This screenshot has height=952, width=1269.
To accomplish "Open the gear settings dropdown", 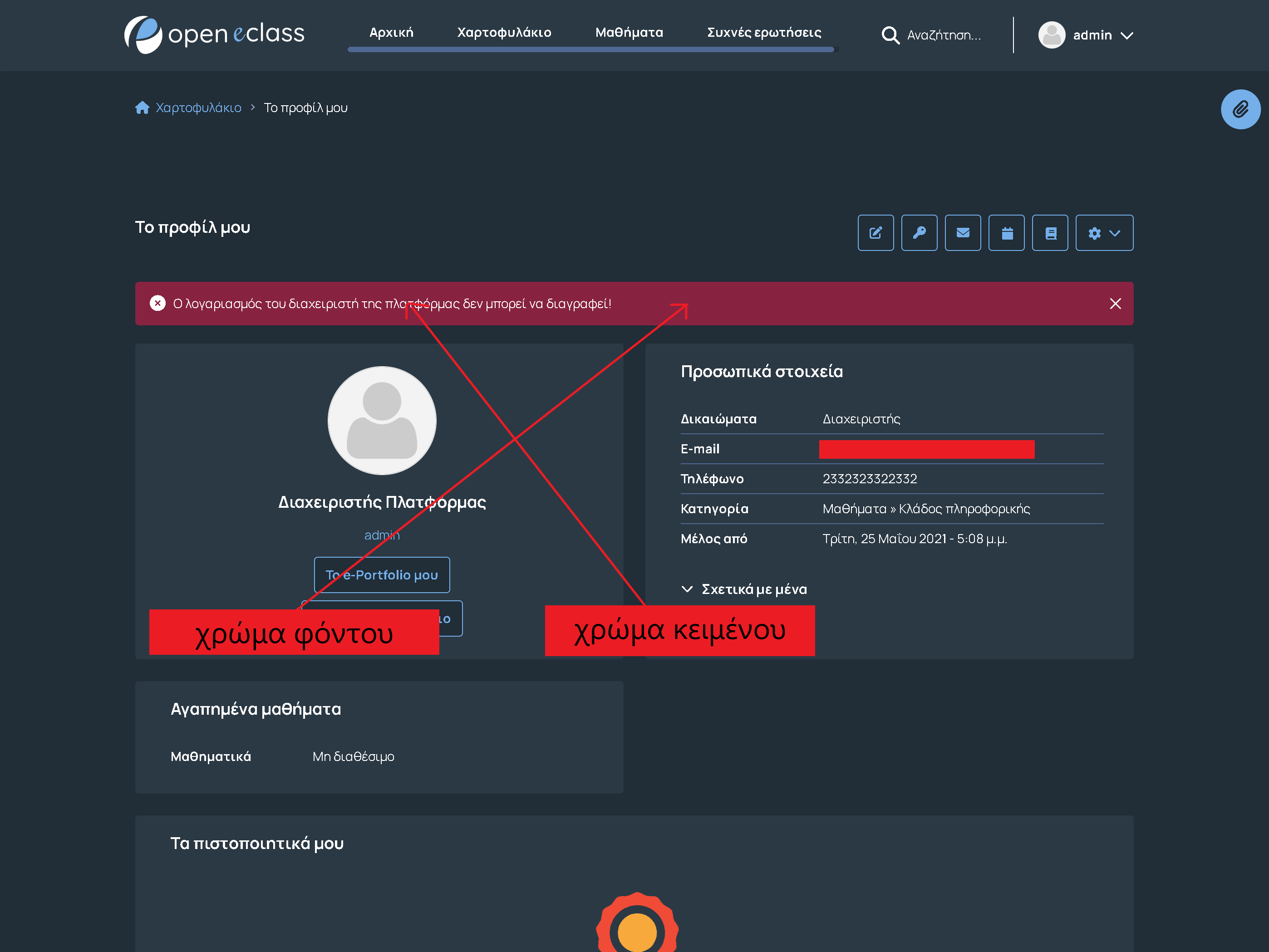I will coord(1104,233).
